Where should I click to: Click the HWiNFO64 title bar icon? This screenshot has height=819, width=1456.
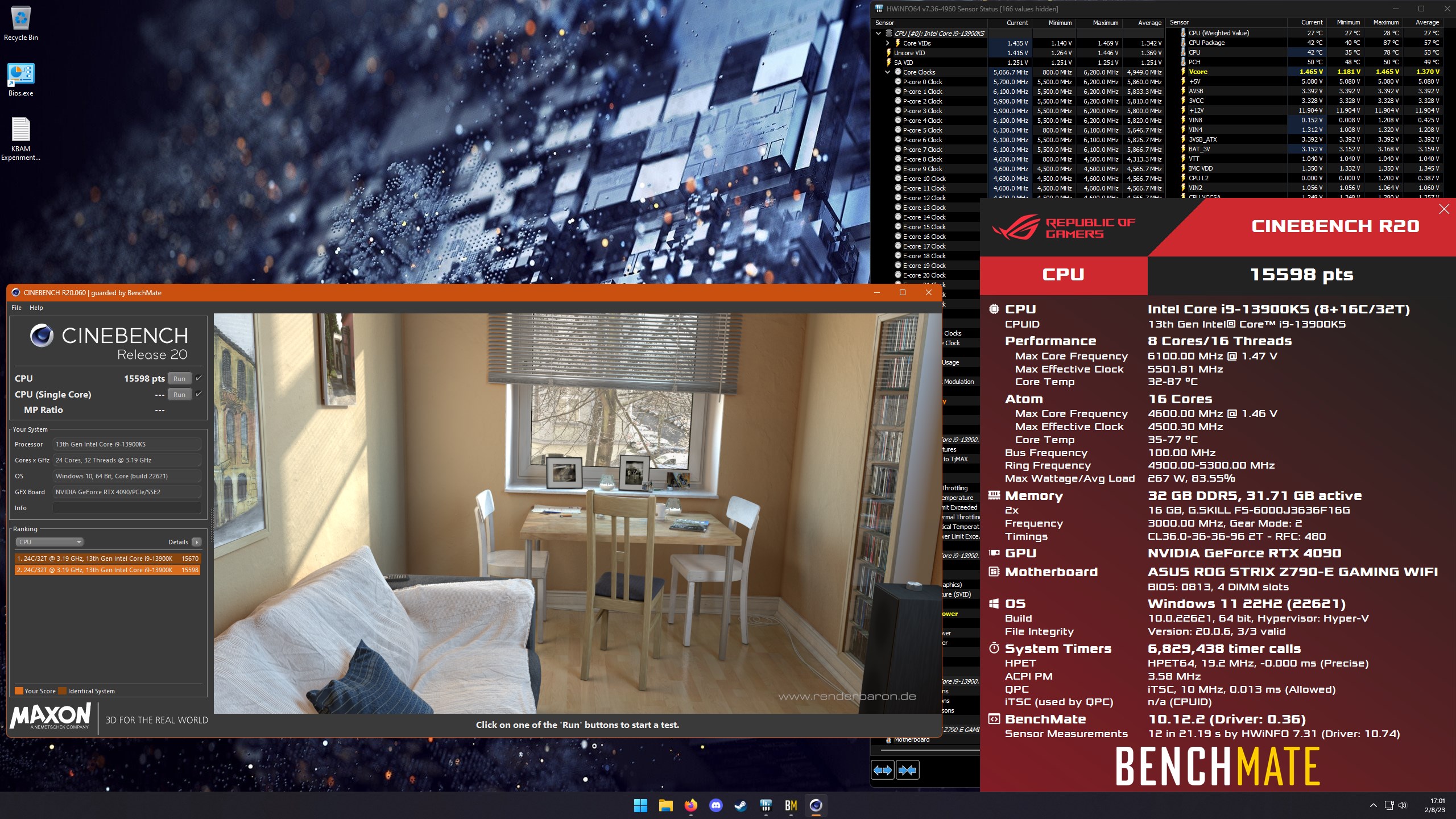tap(879, 9)
